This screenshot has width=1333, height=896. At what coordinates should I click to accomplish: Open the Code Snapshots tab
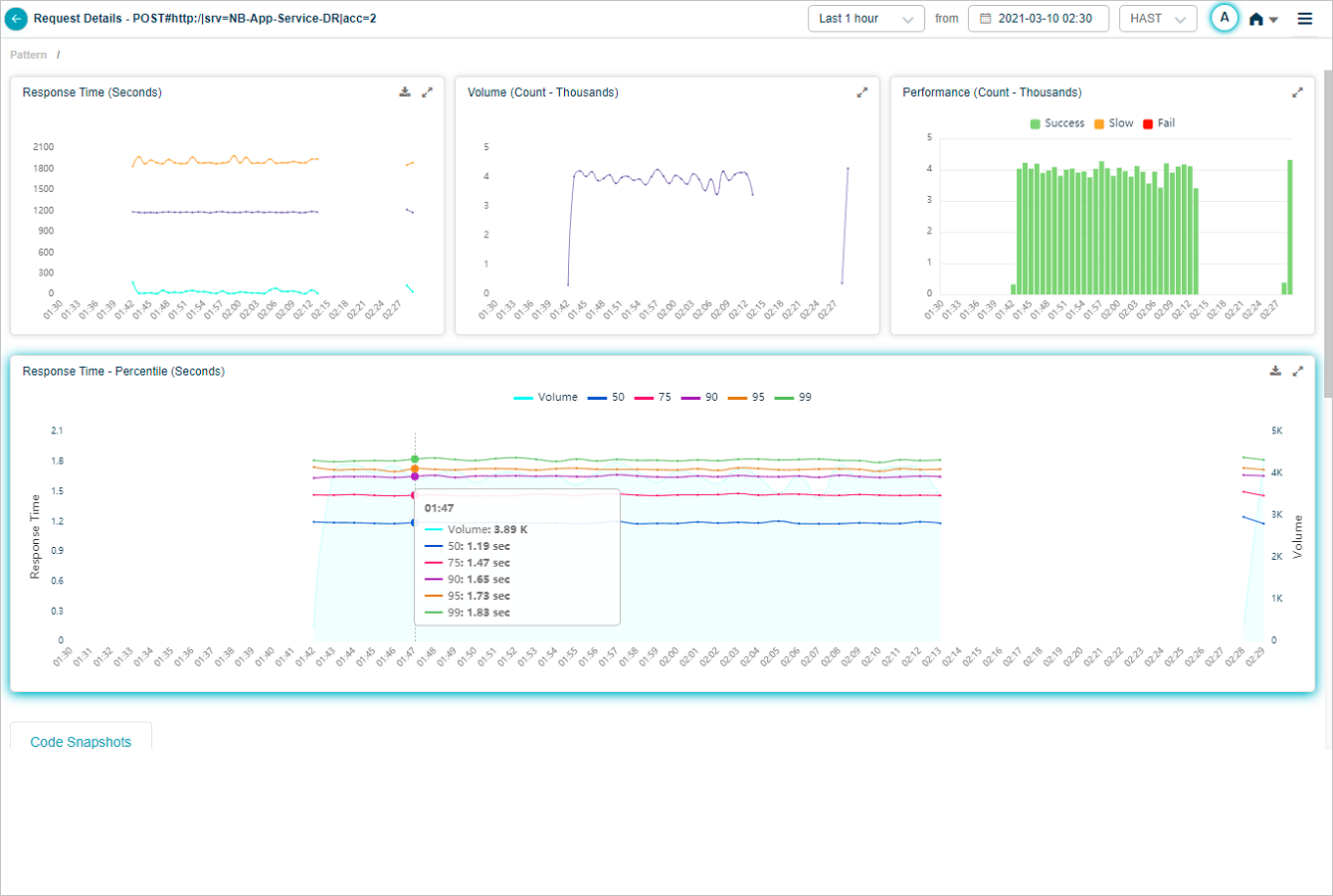click(x=81, y=742)
